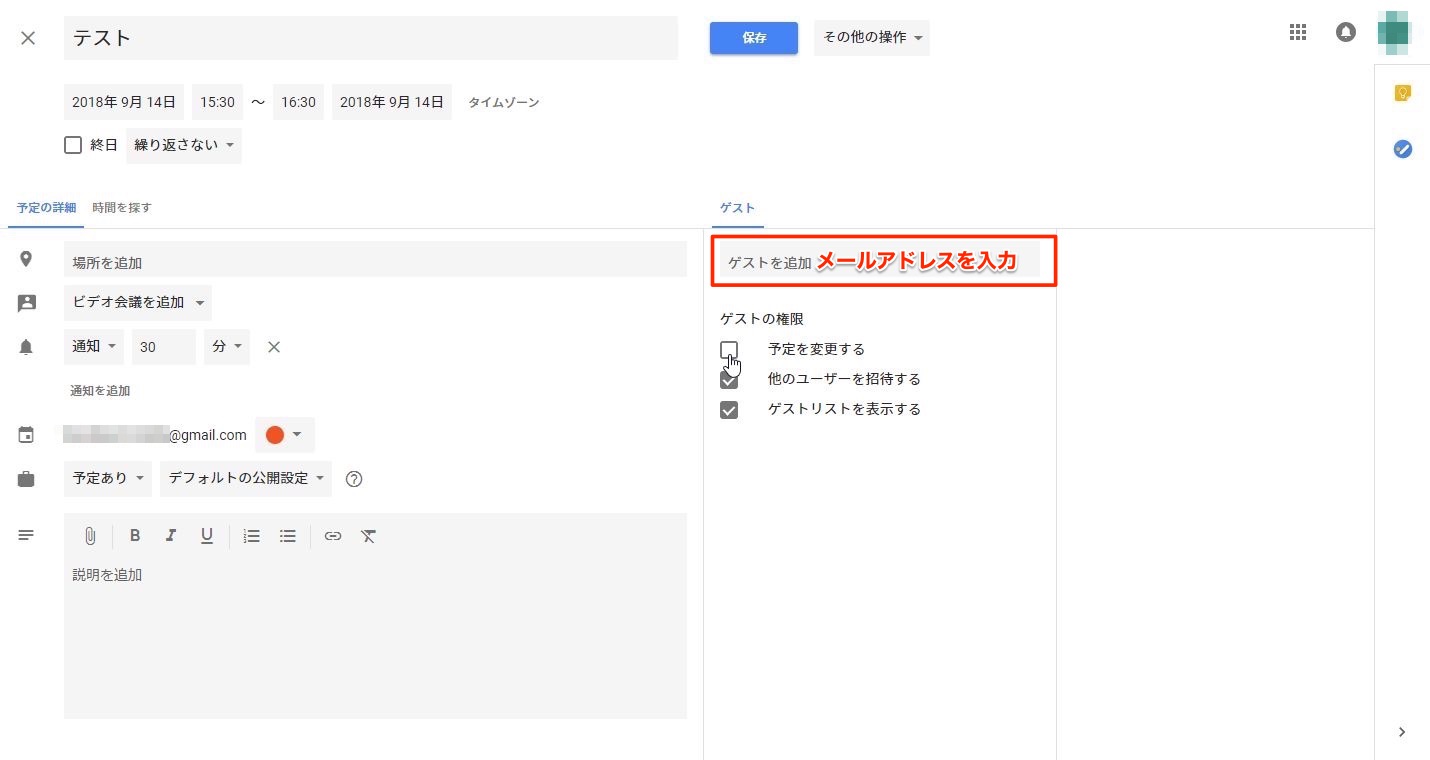Click the タイムゾーン link
The image size is (1430, 760).
pyautogui.click(x=504, y=102)
